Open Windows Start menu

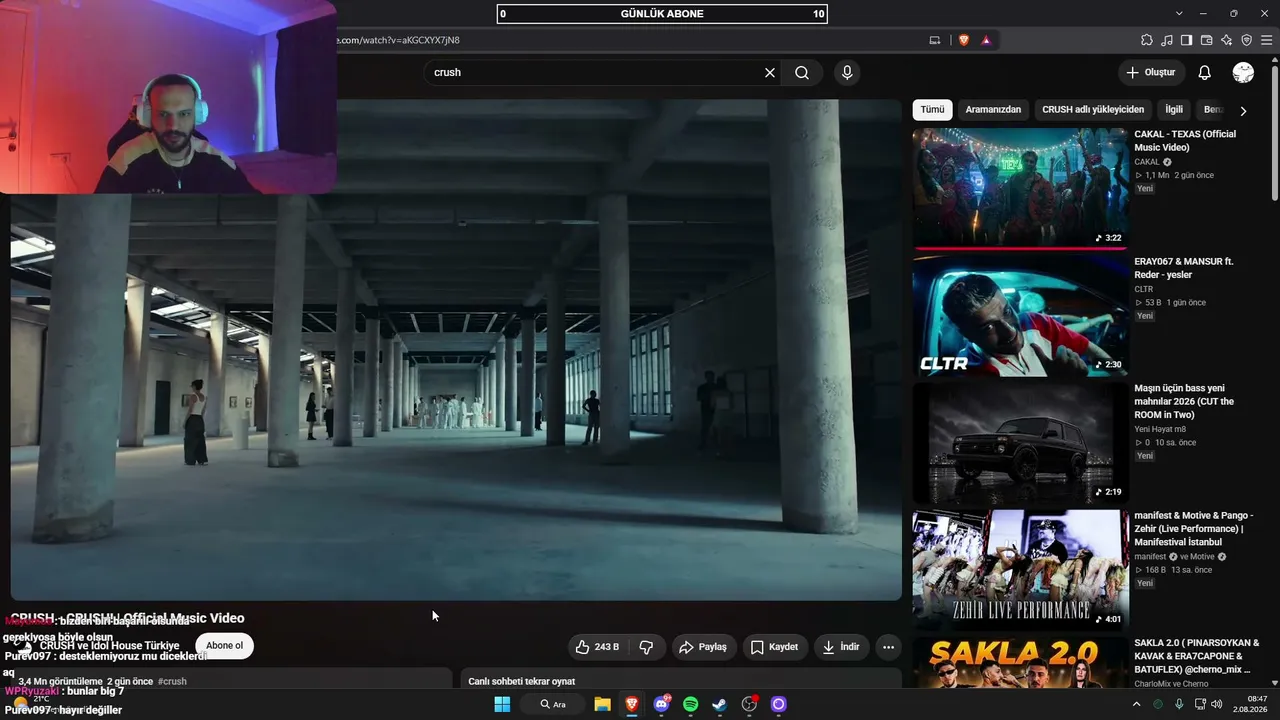tap(502, 704)
